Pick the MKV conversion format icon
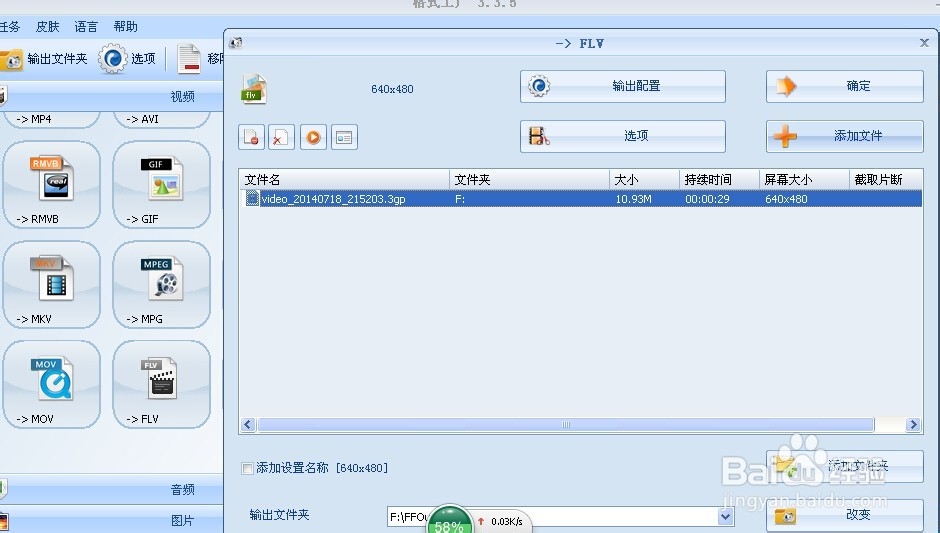 coord(52,285)
